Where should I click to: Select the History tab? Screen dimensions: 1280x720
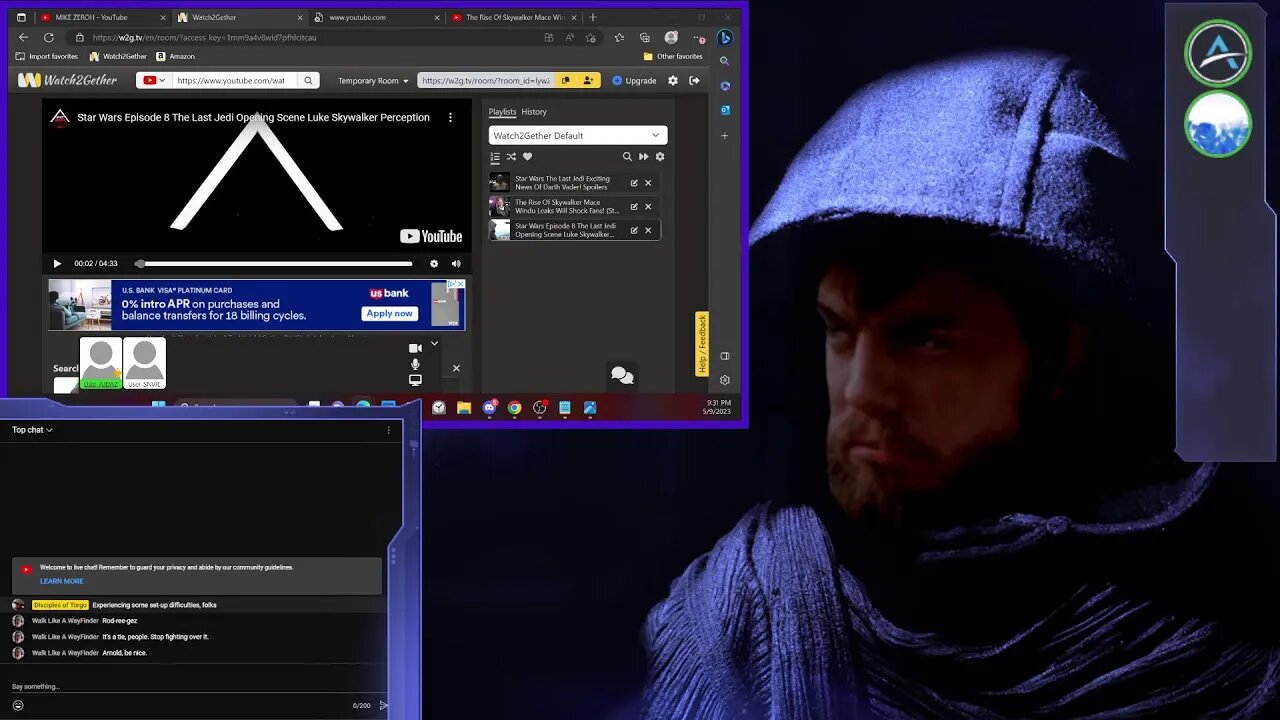[x=534, y=112]
